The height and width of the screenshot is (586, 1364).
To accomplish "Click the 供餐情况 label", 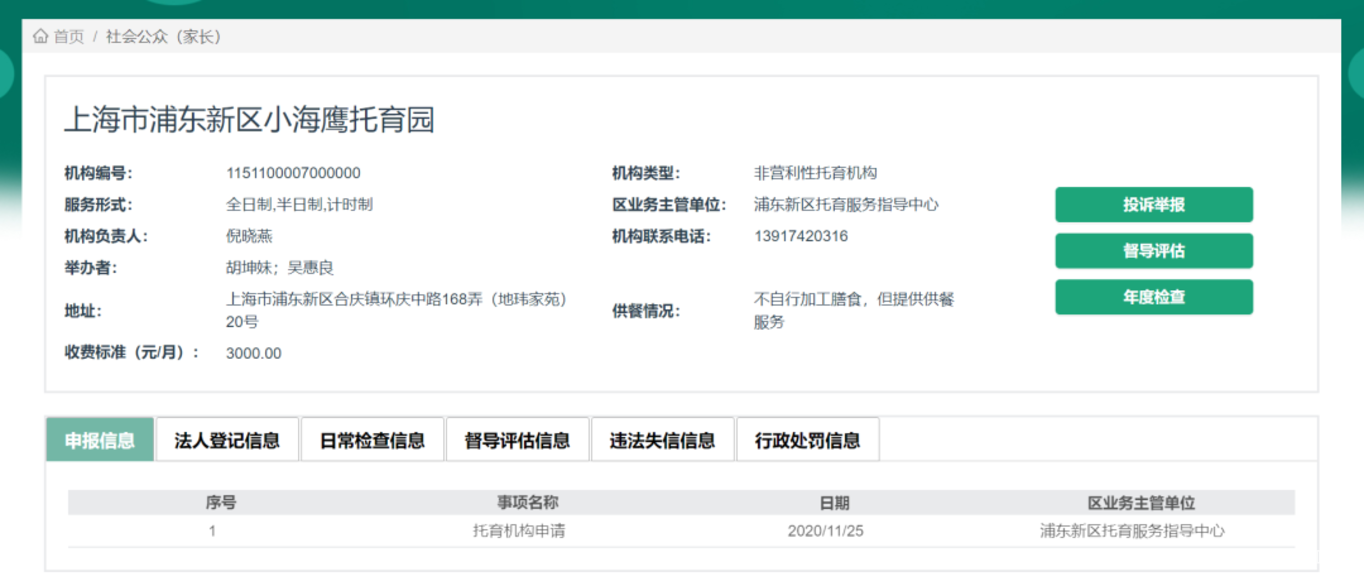I will pyautogui.click(x=646, y=311).
